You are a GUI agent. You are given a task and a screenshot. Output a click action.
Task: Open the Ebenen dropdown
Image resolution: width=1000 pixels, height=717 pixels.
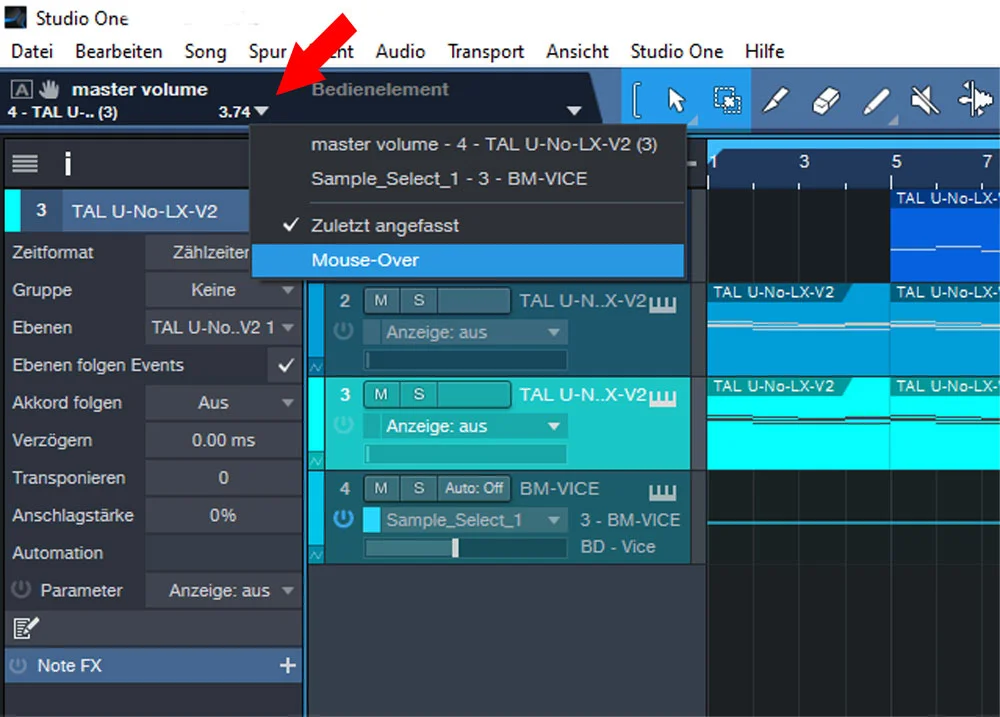tap(223, 328)
